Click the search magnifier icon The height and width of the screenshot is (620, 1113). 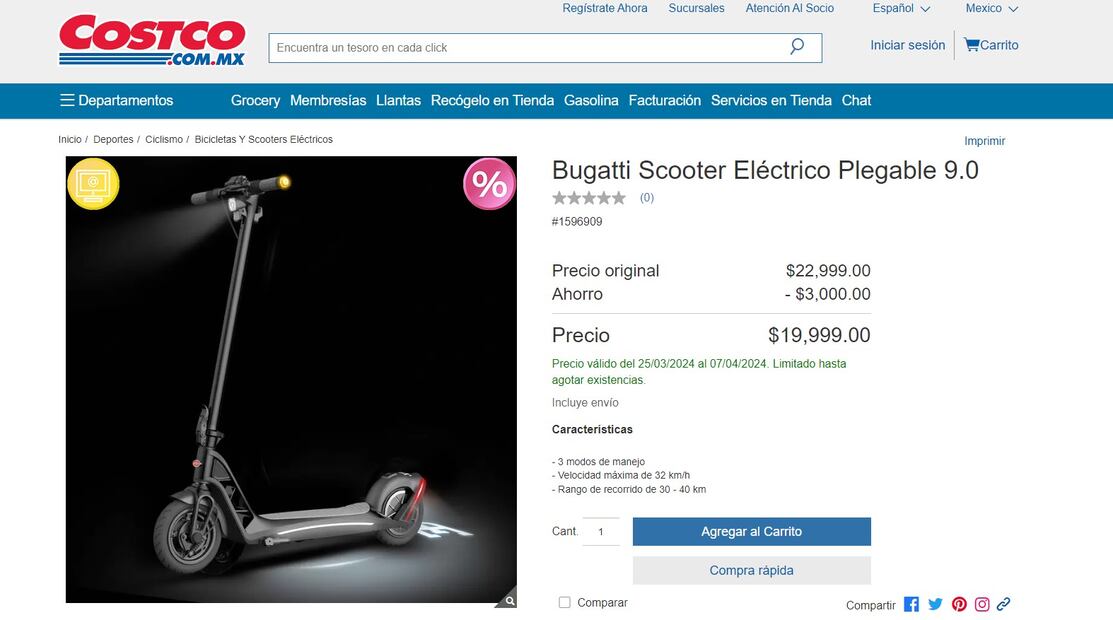[x=797, y=47]
